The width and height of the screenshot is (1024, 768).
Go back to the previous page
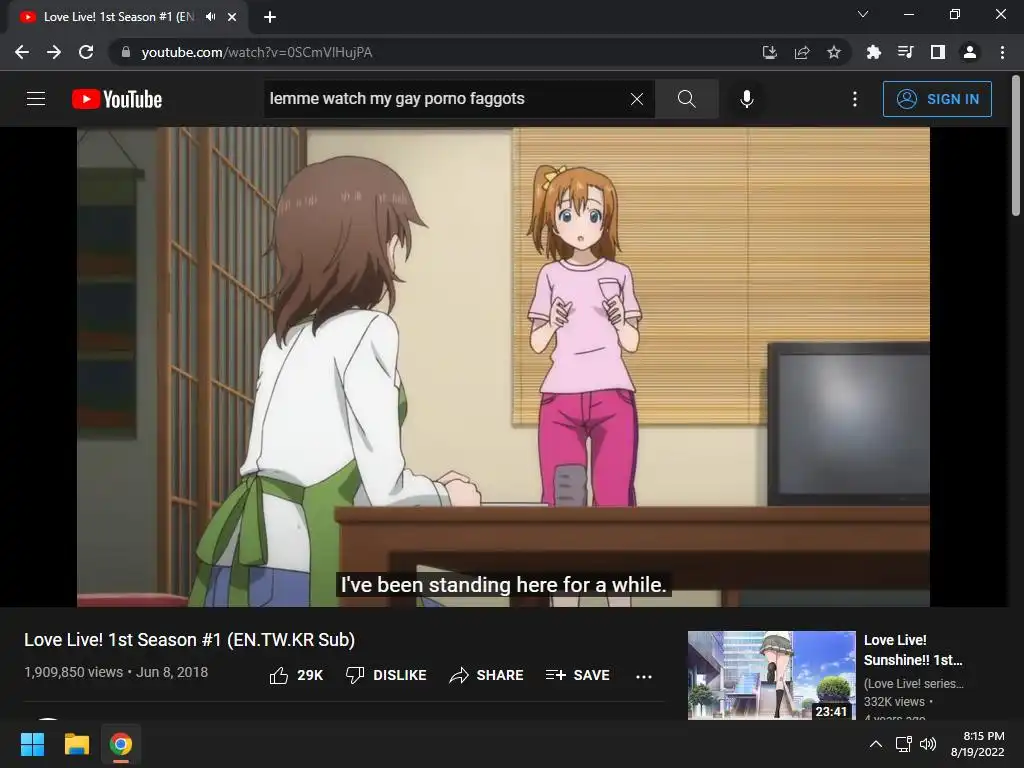(22, 52)
